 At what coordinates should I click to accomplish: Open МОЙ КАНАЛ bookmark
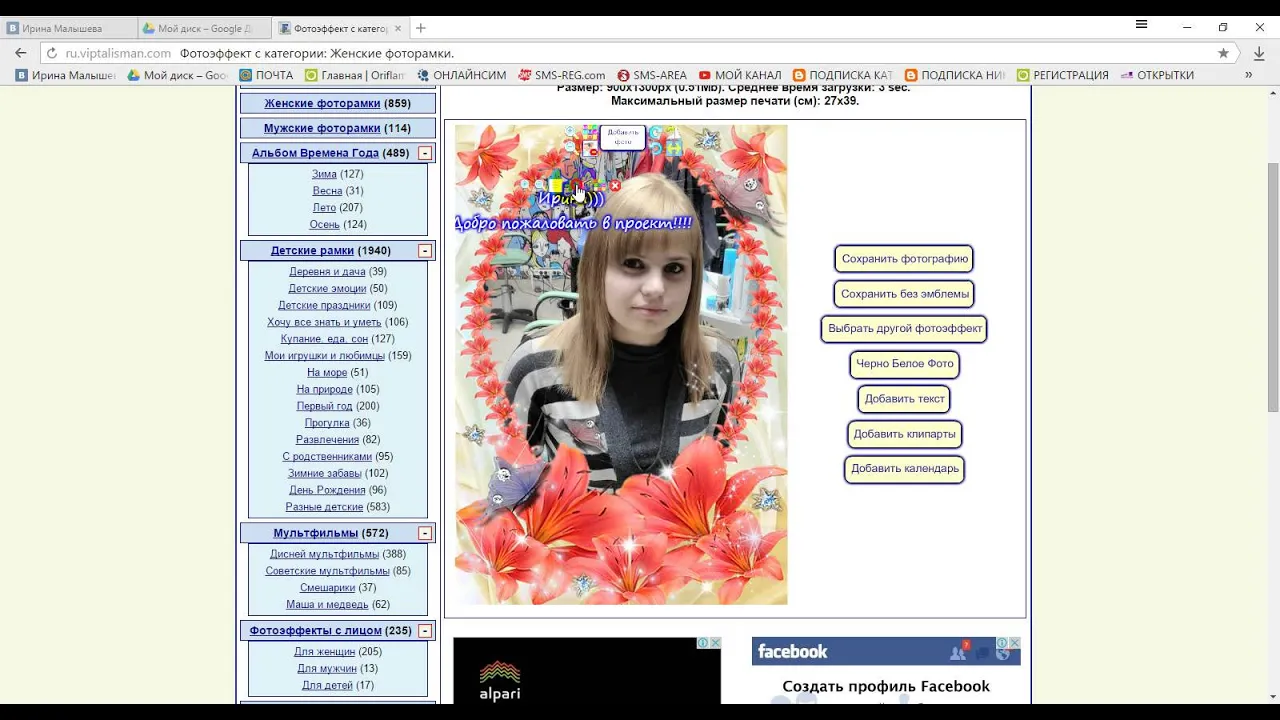click(x=740, y=75)
